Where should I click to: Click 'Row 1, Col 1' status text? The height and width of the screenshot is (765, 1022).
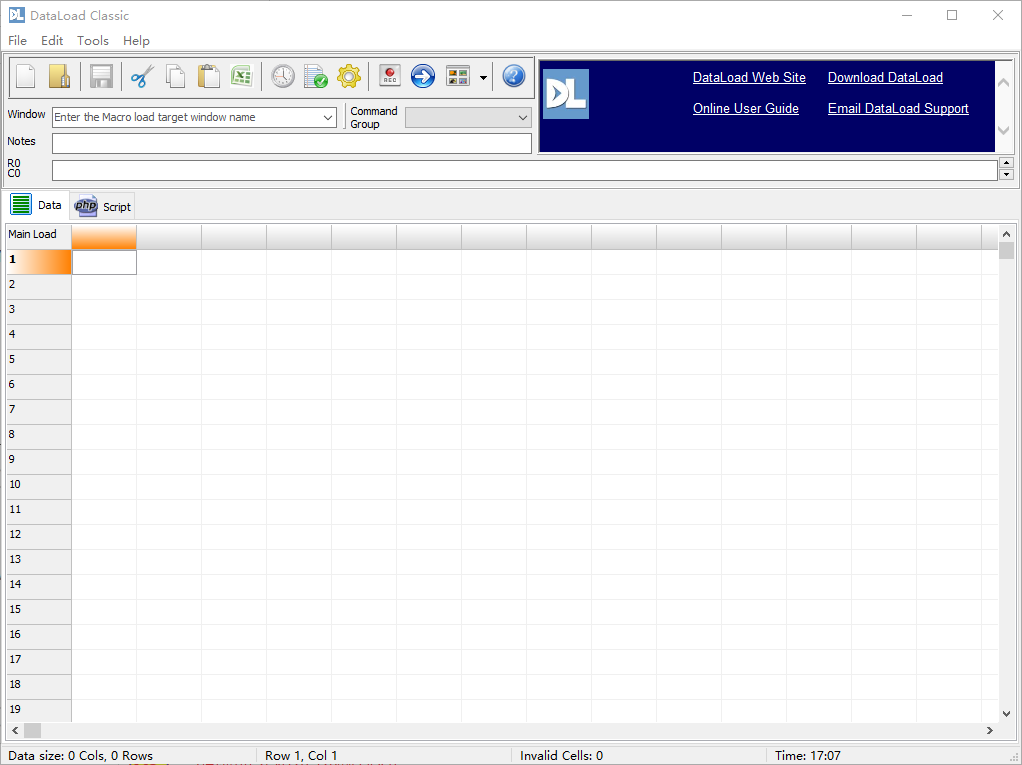click(301, 756)
